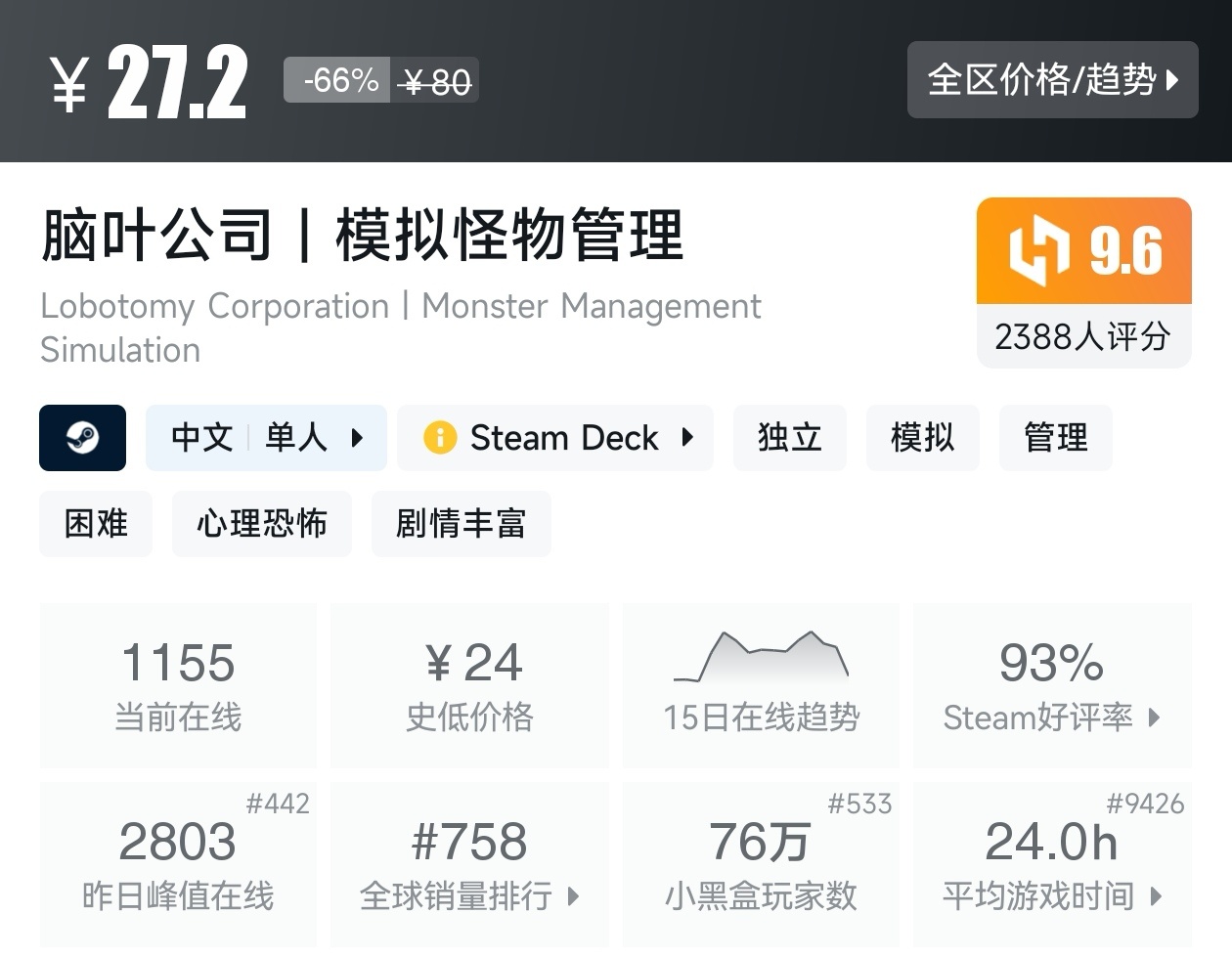The height and width of the screenshot is (957, 1232).
Task: Click the 2388人评分 rating count
Action: click(x=1083, y=336)
